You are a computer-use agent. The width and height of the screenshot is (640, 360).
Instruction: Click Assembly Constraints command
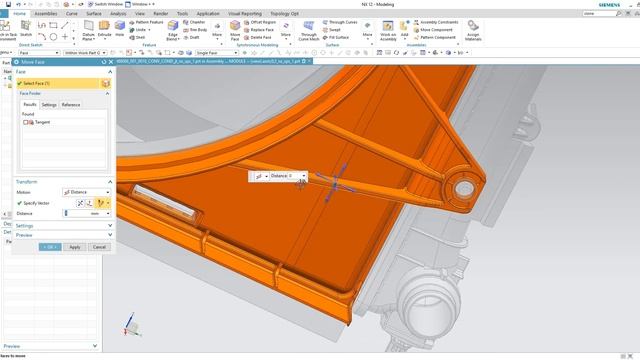pyautogui.click(x=436, y=22)
